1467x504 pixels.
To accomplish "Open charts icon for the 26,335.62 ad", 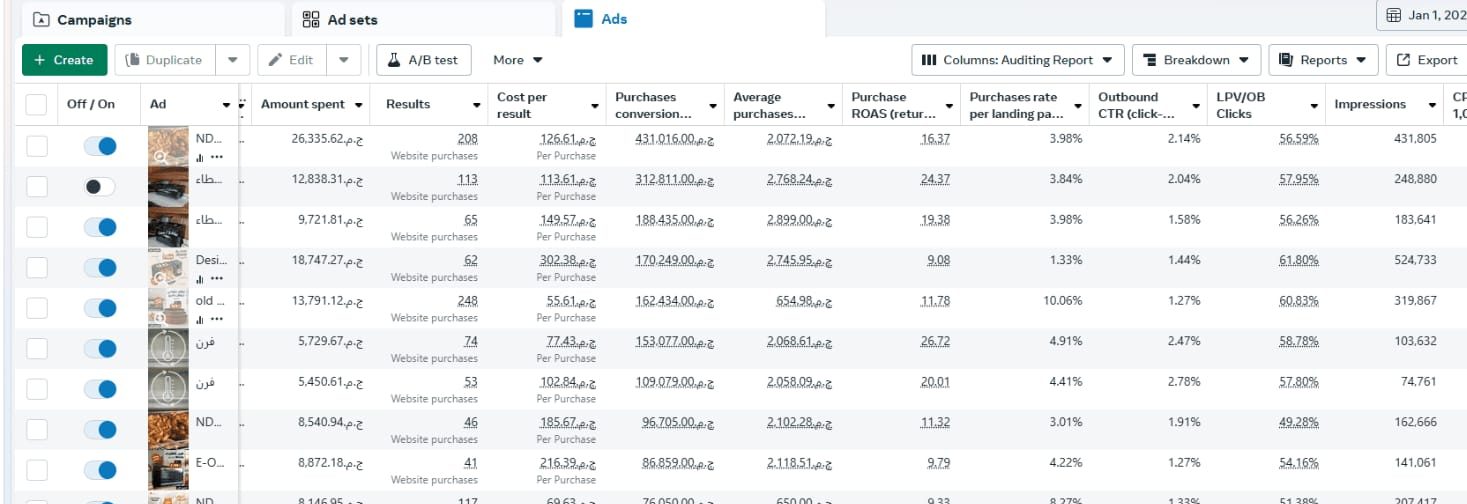I will click(201, 157).
